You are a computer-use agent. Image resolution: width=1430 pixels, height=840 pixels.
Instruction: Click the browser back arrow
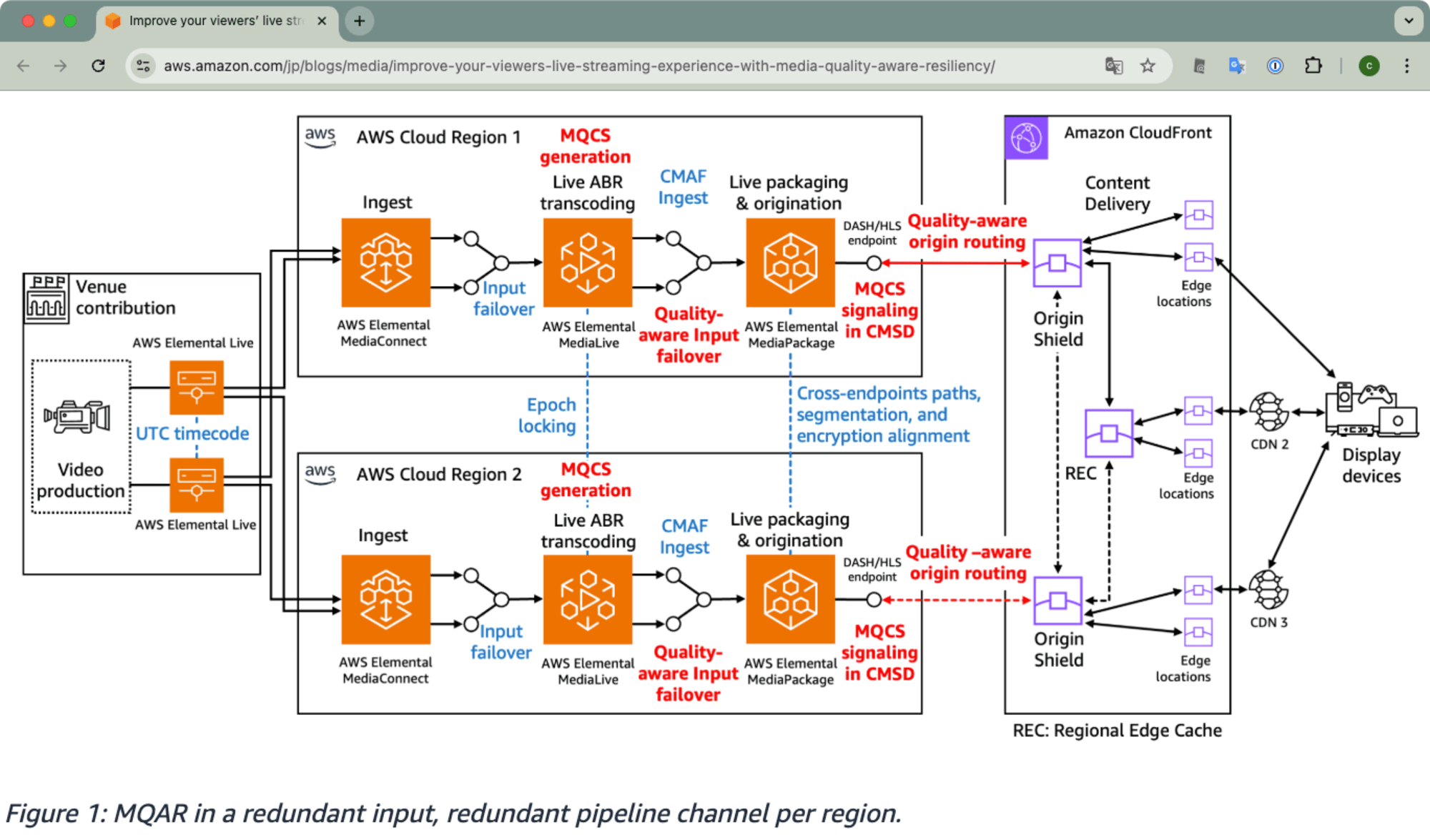[23, 66]
